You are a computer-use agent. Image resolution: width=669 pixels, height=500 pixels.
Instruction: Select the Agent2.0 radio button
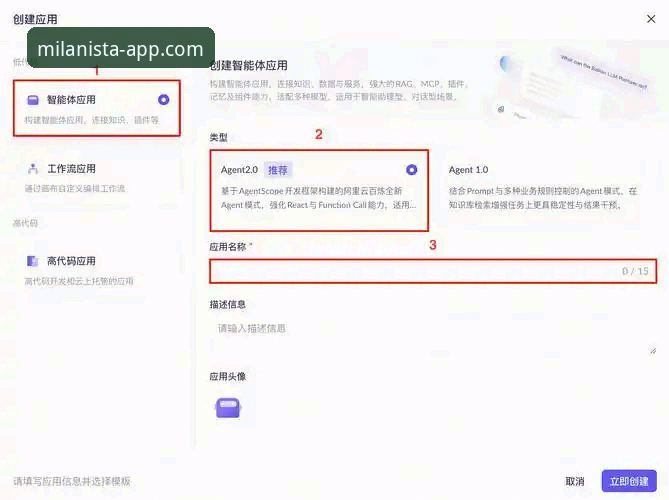coord(411,170)
